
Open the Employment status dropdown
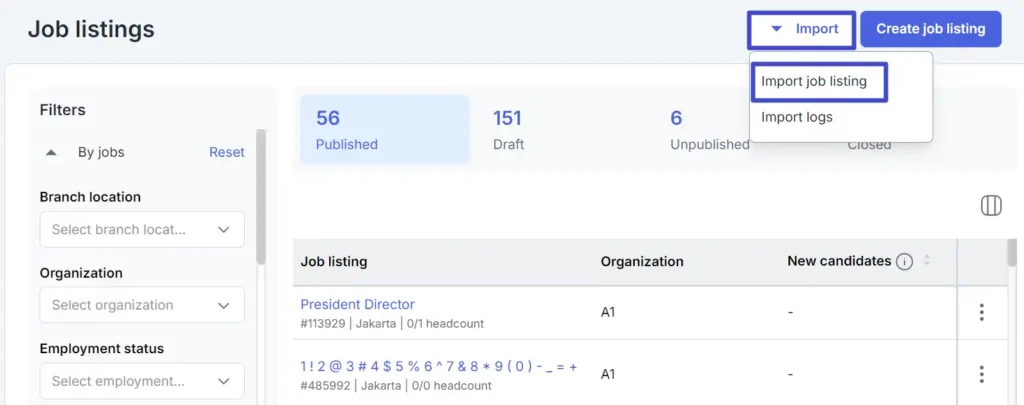click(x=142, y=381)
